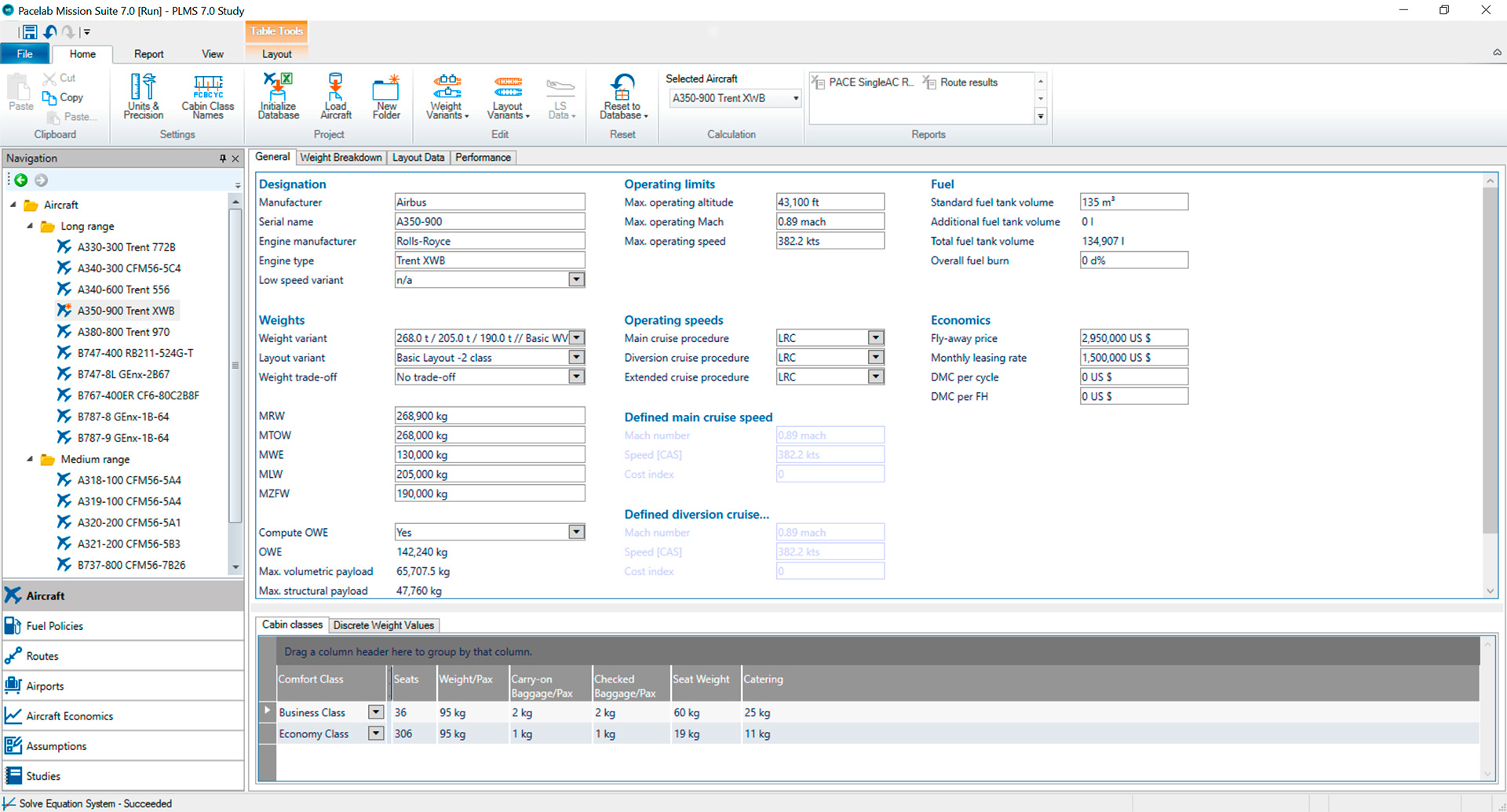The width and height of the screenshot is (1507, 812).
Task: Open the Studies section
Action: point(123,776)
